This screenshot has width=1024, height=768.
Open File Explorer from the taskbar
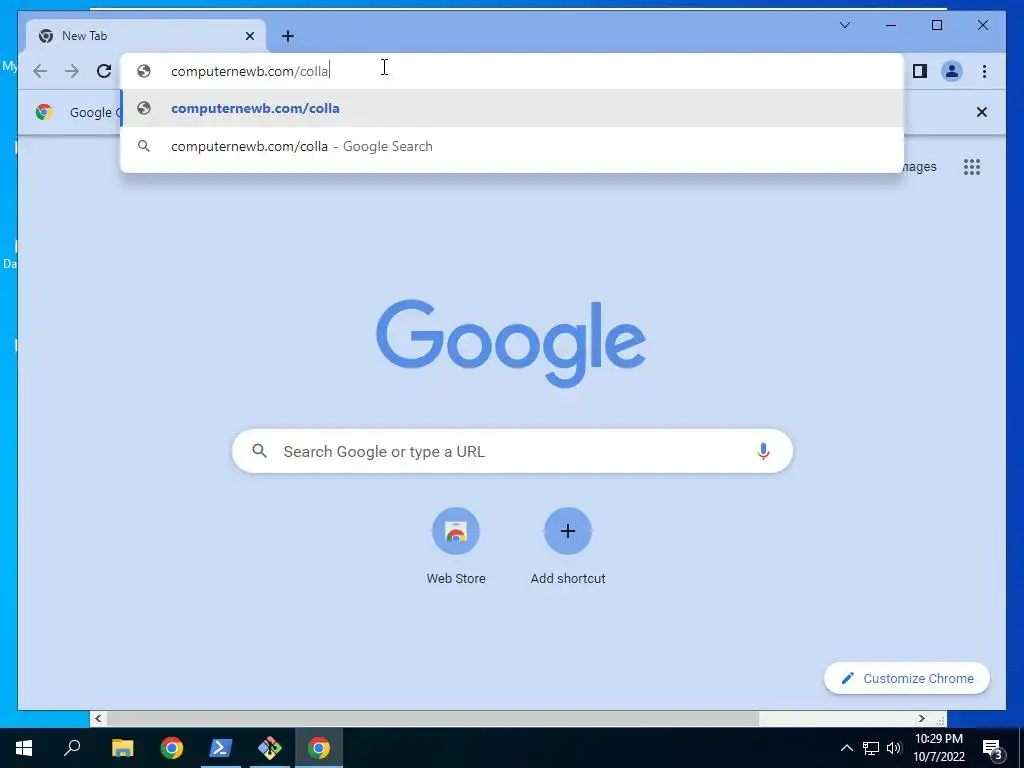122,748
